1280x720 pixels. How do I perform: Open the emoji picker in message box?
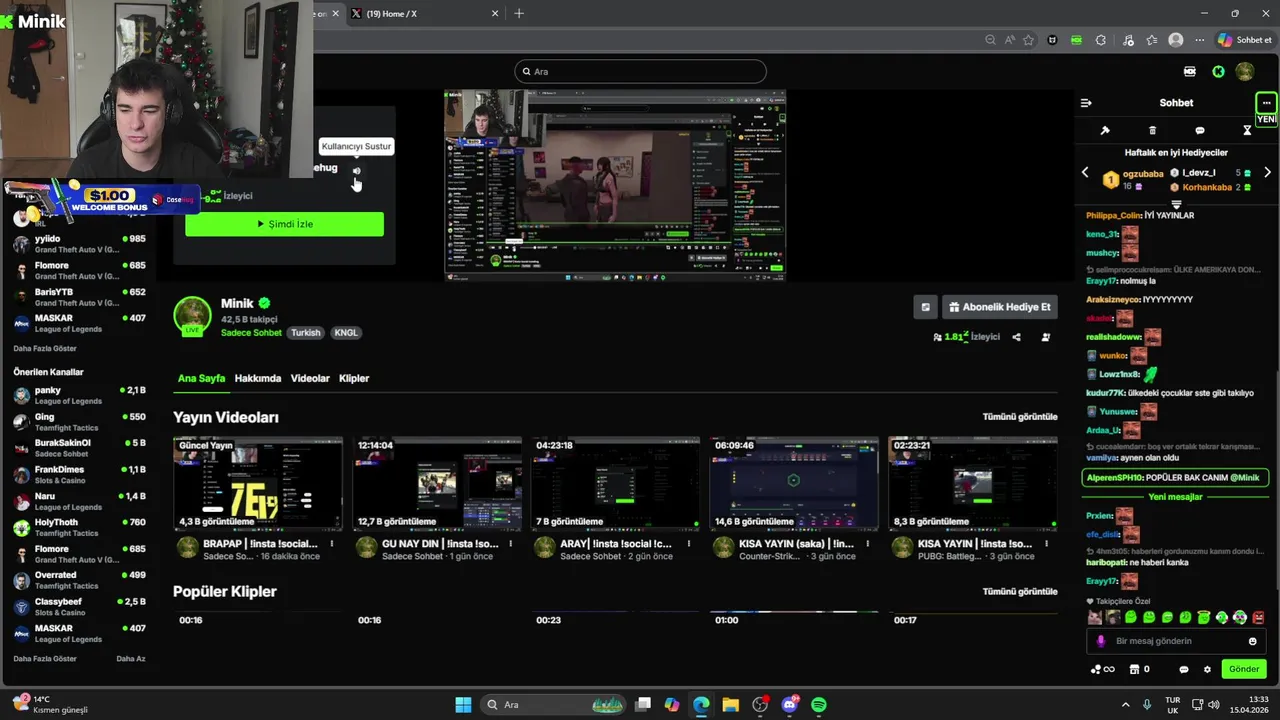point(1253,641)
